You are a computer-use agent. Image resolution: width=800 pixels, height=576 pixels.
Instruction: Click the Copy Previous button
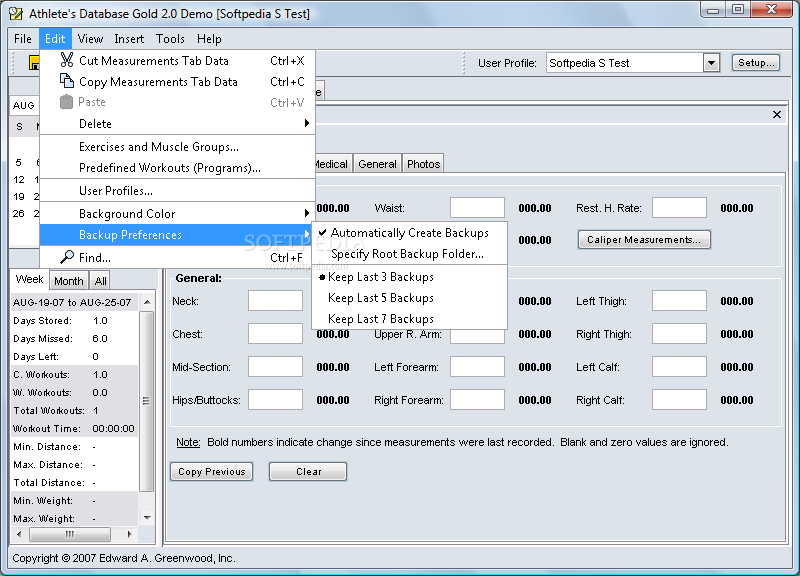[x=212, y=471]
